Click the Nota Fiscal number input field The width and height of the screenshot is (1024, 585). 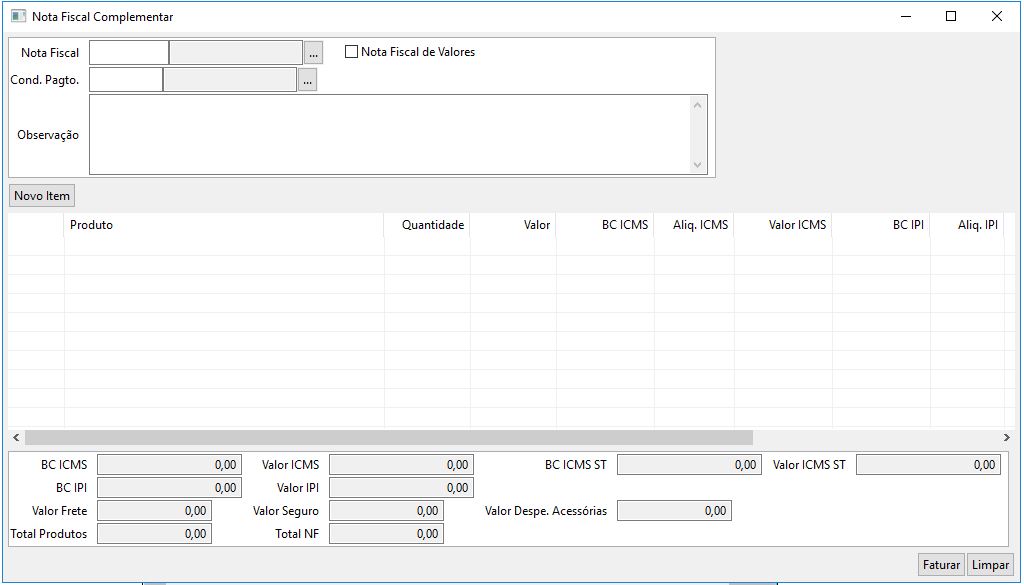point(129,53)
